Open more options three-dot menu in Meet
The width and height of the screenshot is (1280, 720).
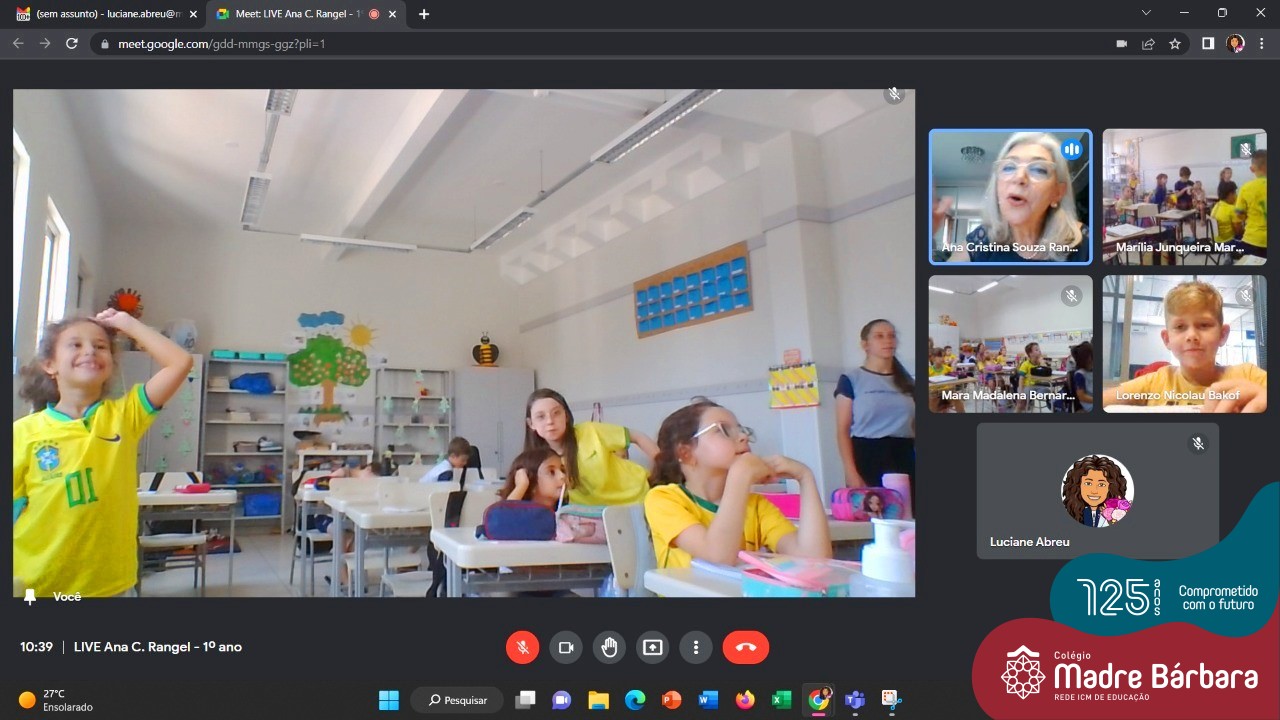tap(696, 647)
